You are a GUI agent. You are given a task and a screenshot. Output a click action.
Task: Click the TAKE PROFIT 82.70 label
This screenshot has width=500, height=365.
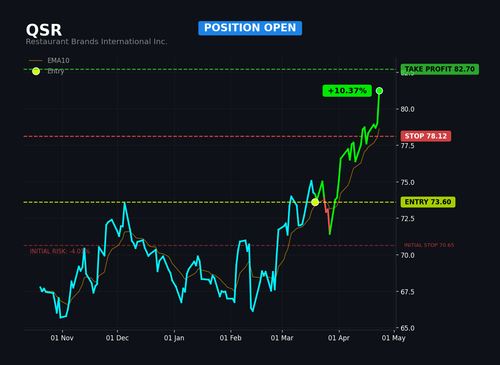[440, 69]
